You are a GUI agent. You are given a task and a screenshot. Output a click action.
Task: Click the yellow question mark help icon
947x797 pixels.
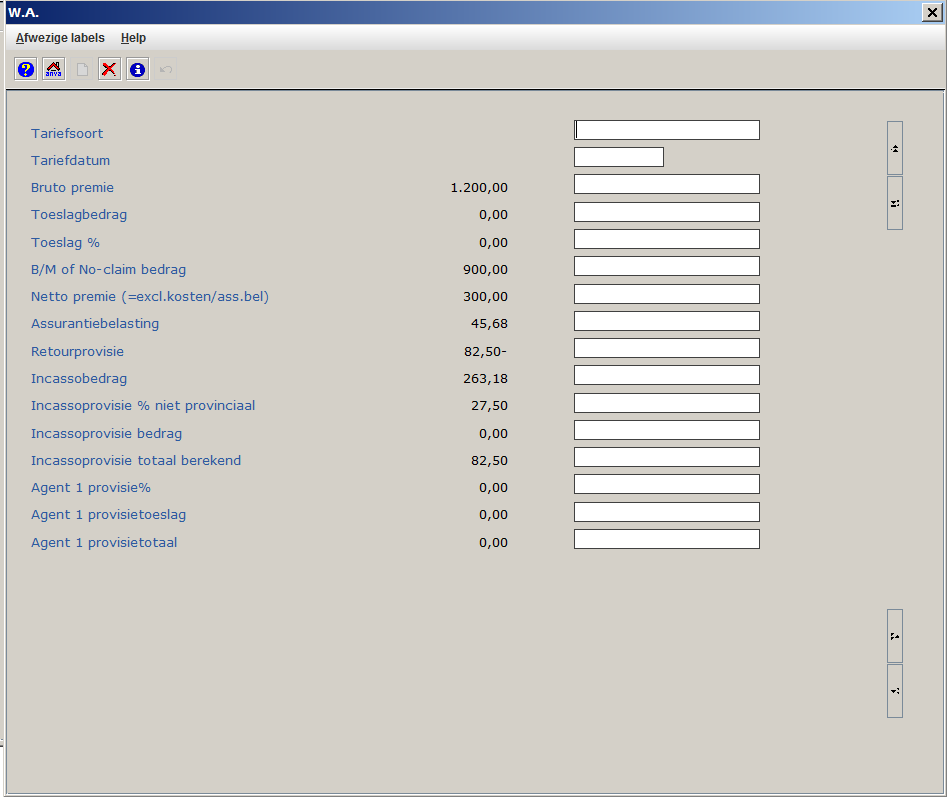click(x=26, y=70)
